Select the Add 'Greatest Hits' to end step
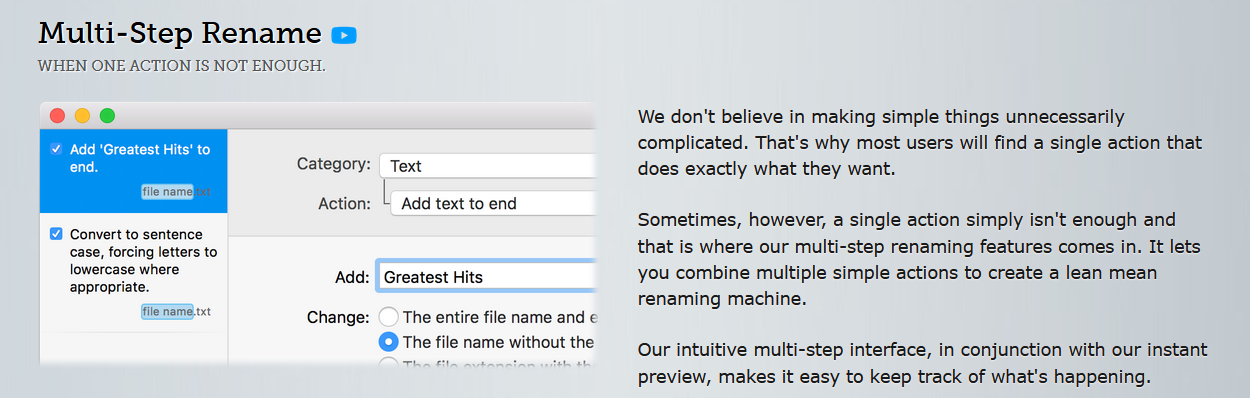The height and width of the screenshot is (398, 1250). (x=133, y=170)
